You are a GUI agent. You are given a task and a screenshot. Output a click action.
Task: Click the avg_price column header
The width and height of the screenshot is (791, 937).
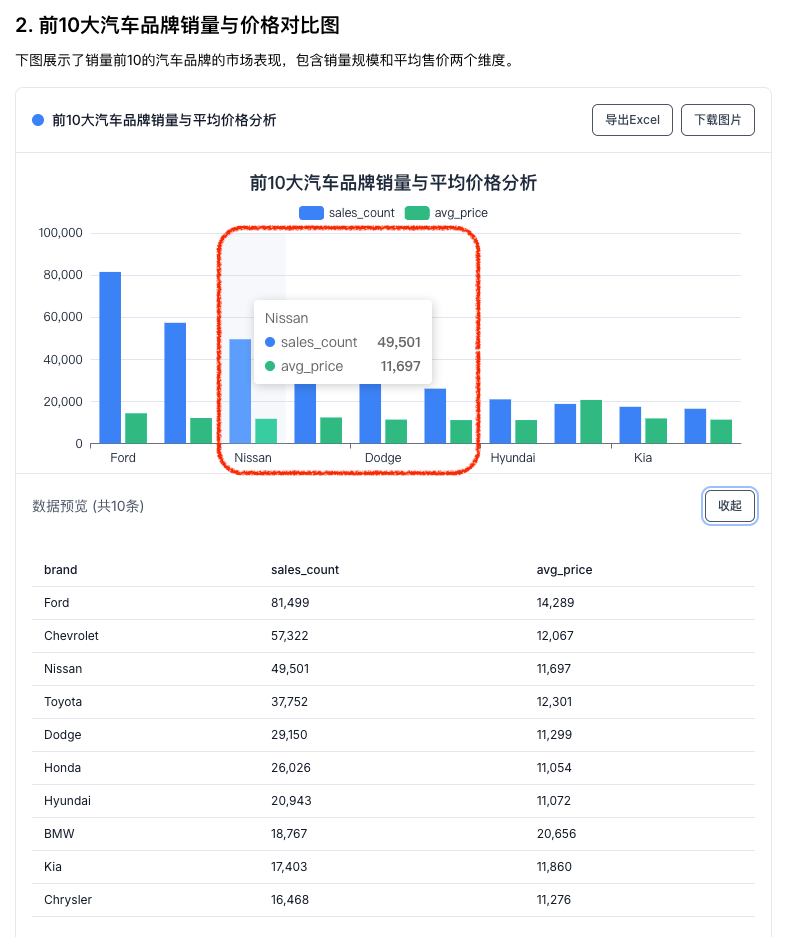click(564, 569)
